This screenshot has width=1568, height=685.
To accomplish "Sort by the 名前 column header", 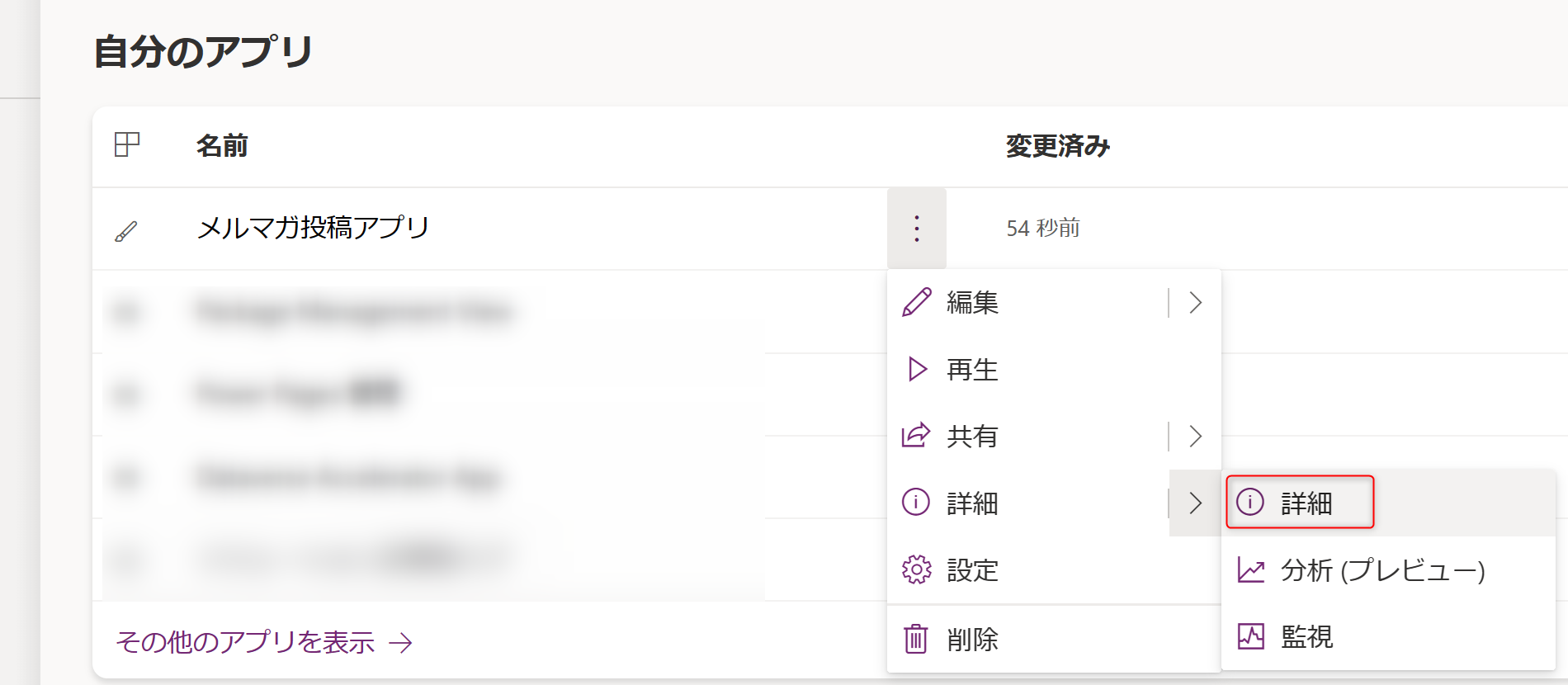I will (222, 146).
